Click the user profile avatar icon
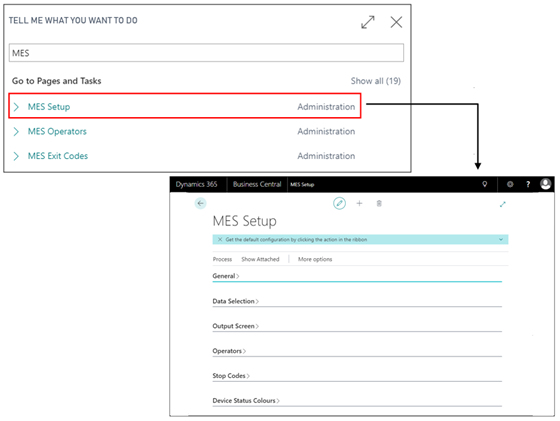Screen dimensions: 560x421 pyautogui.click(x=545, y=184)
